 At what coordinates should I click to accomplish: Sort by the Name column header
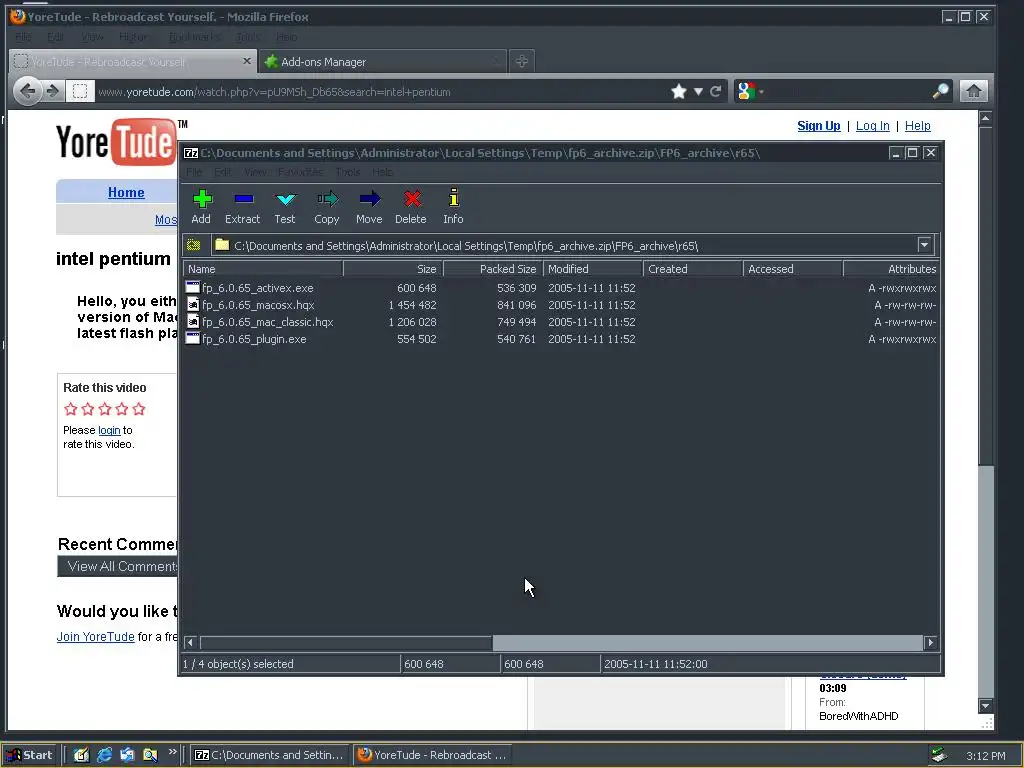[263, 268]
